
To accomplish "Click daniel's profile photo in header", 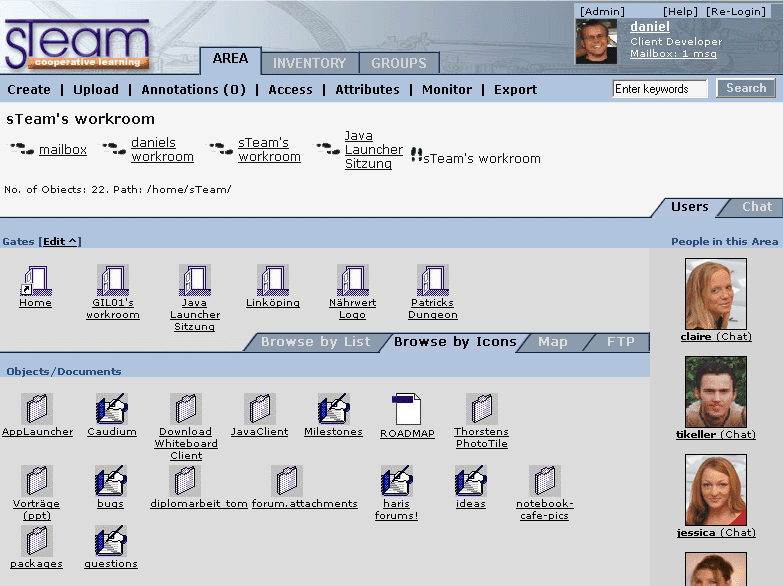I will (x=596, y=42).
